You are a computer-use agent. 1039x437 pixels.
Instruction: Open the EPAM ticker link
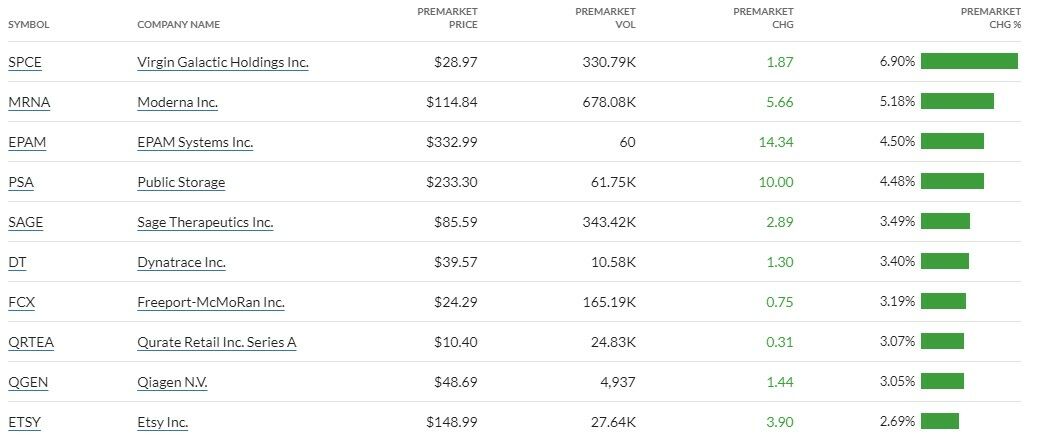tap(27, 142)
